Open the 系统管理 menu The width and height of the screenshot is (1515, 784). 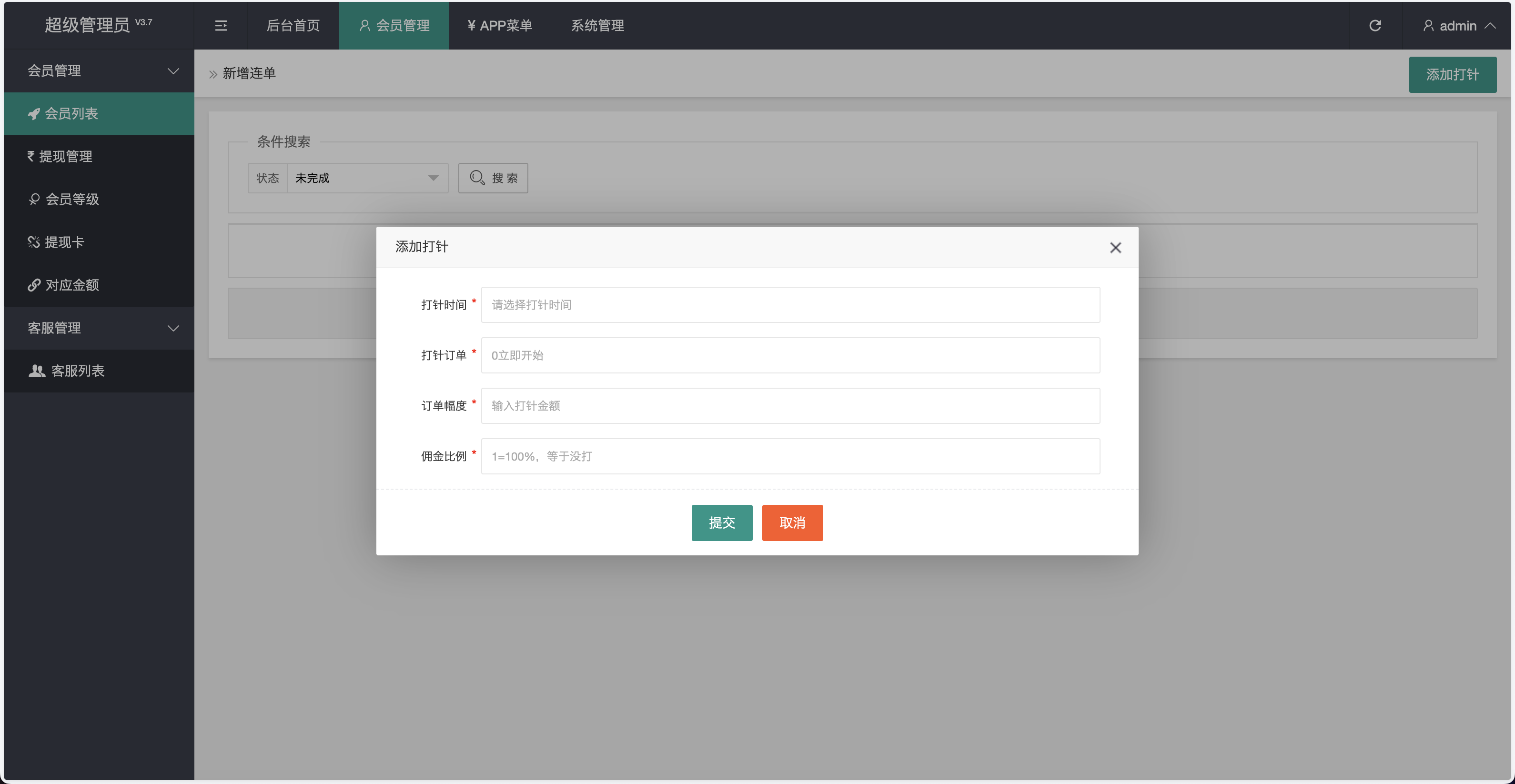(597, 25)
